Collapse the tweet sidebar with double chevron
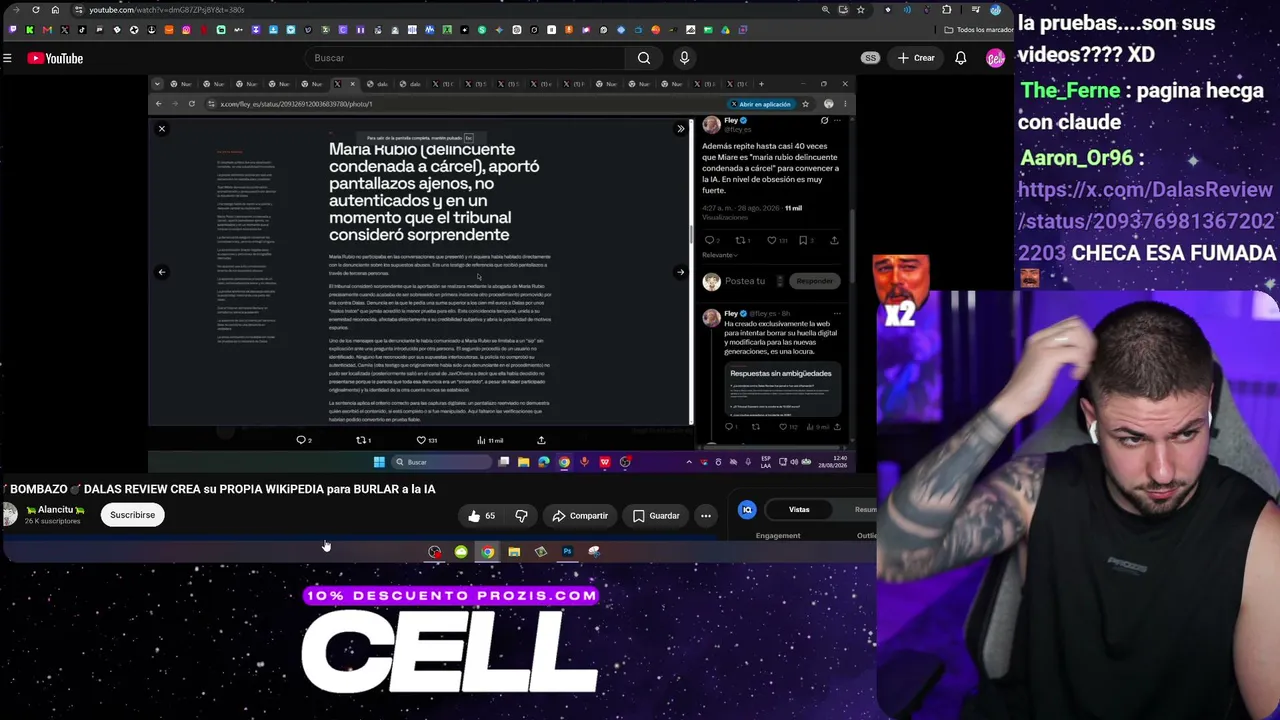Viewport: 1280px width, 720px height. click(x=681, y=129)
